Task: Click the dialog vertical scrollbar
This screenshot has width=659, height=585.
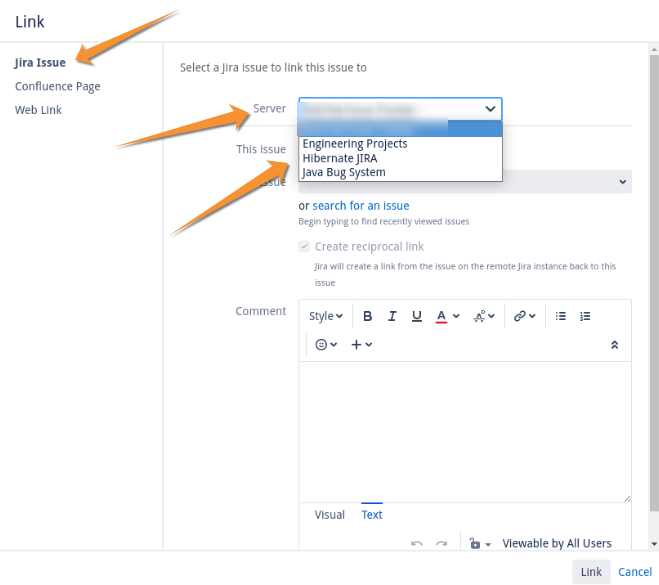Action: point(654,282)
